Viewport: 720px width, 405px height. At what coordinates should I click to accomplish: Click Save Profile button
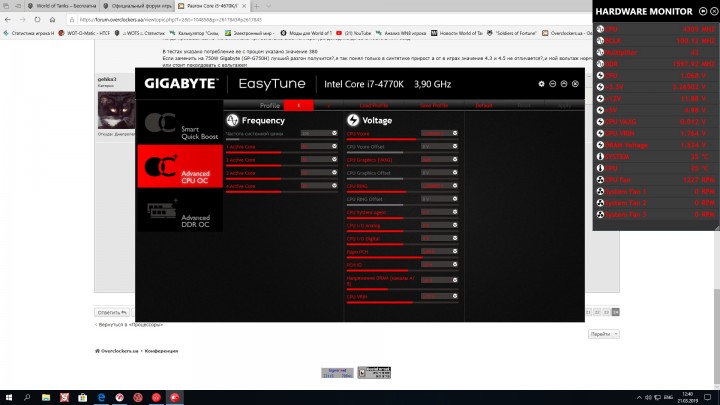pos(434,106)
